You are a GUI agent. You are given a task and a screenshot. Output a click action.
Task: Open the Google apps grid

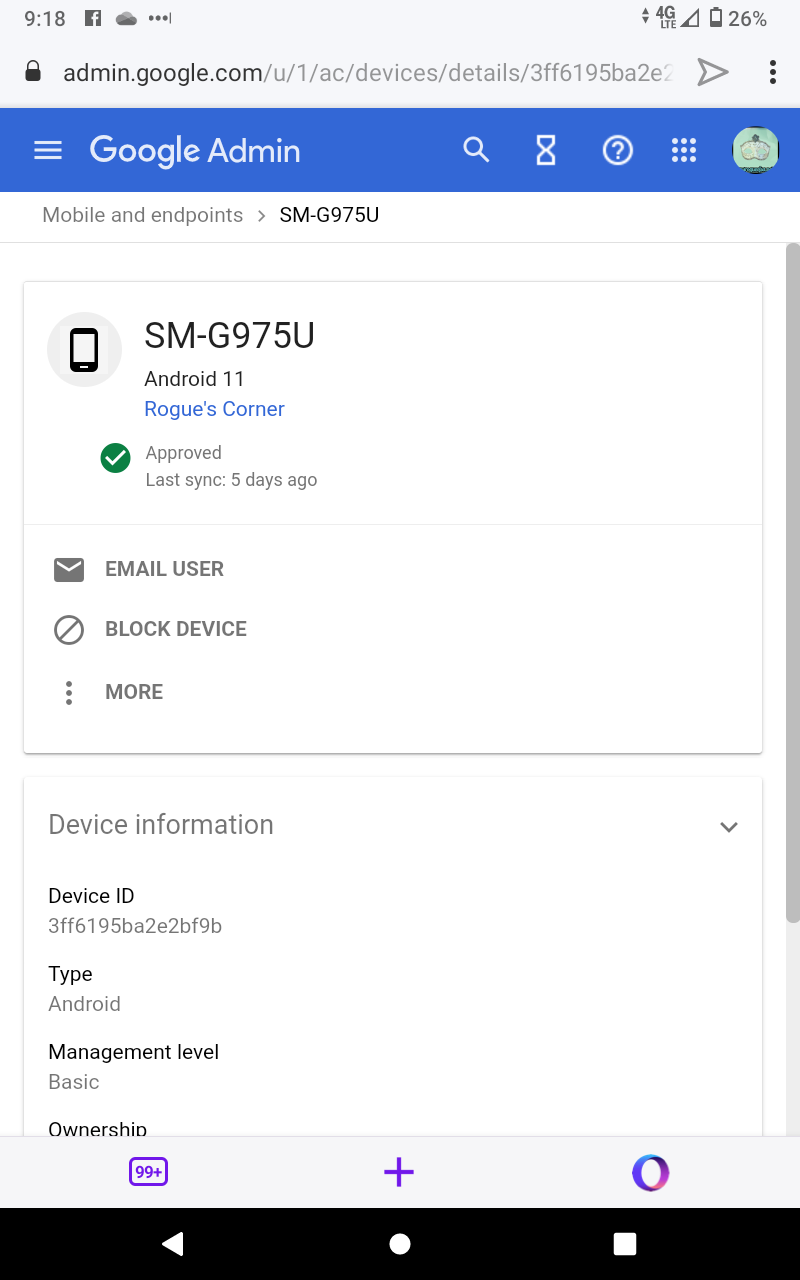click(684, 150)
